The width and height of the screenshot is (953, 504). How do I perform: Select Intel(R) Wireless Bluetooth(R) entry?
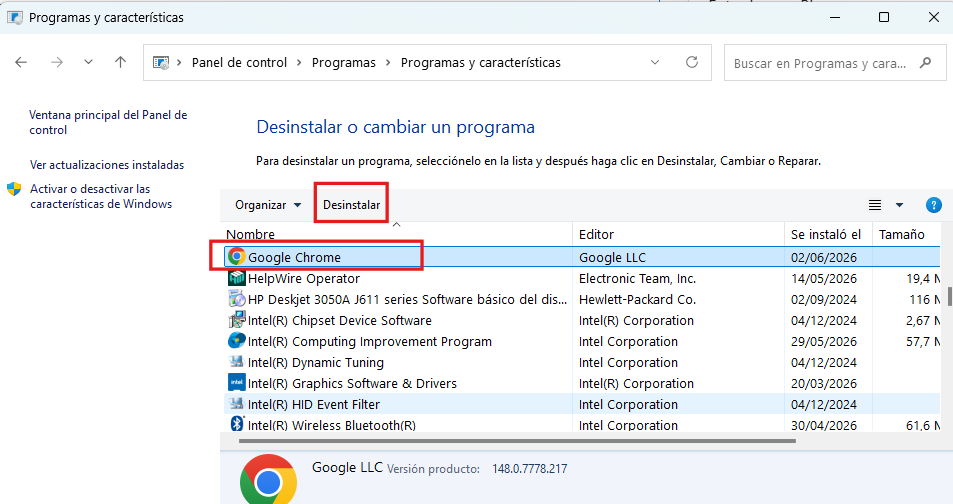click(x=332, y=425)
